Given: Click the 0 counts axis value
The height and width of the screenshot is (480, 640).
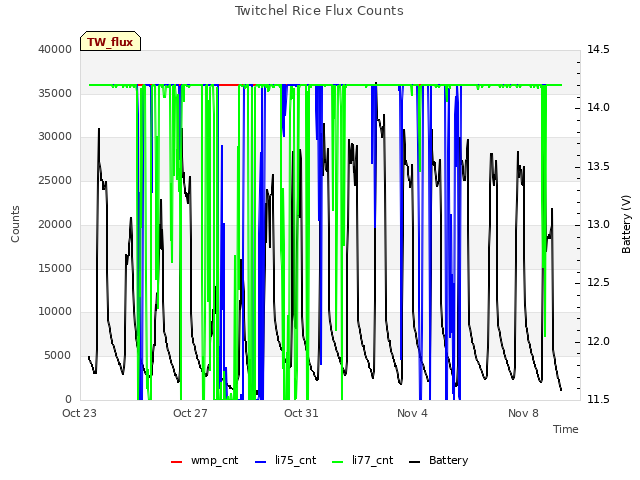Looking at the screenshot, I should (69, 399).
